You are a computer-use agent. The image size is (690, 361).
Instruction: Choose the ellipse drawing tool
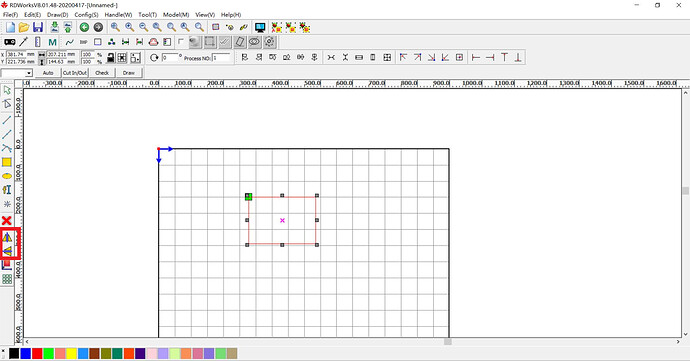[7, 176]
